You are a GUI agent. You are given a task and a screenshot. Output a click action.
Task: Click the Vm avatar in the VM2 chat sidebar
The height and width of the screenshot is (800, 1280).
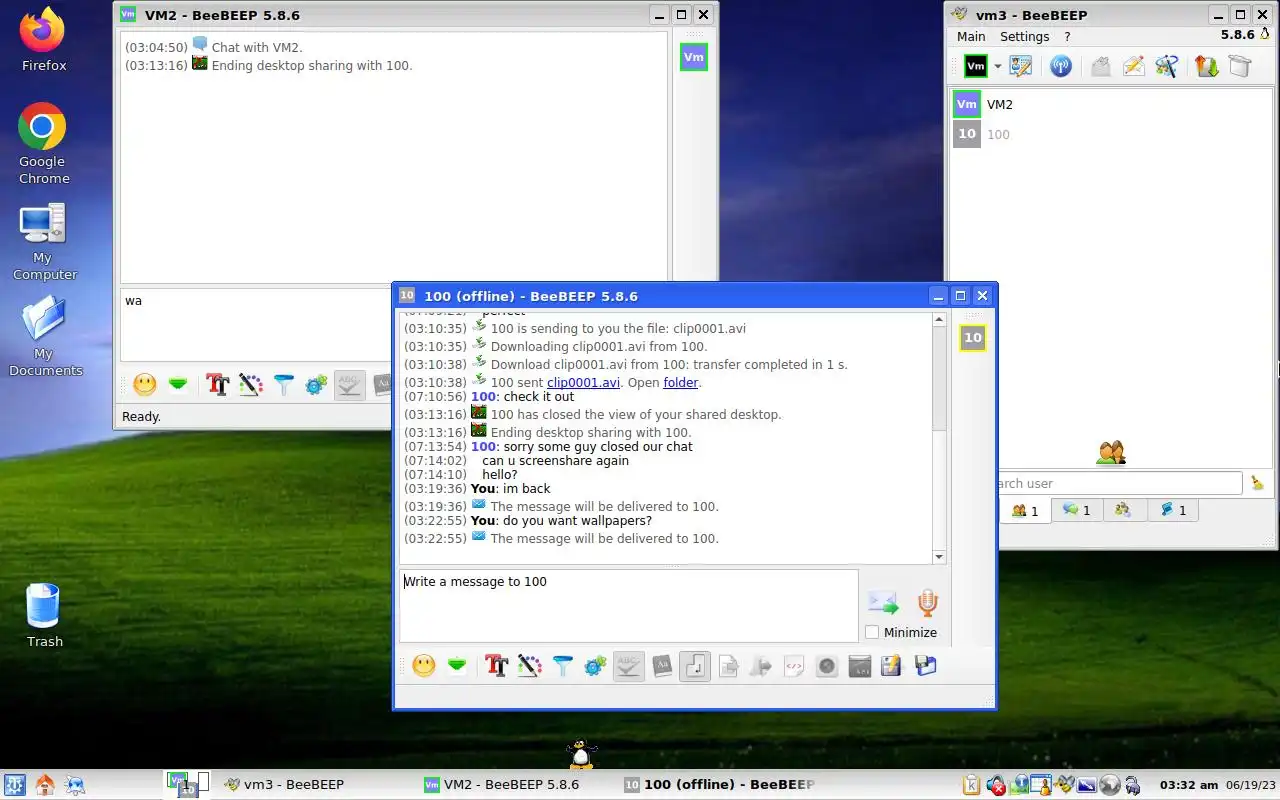pyautogui.click(x=694, y=57)
